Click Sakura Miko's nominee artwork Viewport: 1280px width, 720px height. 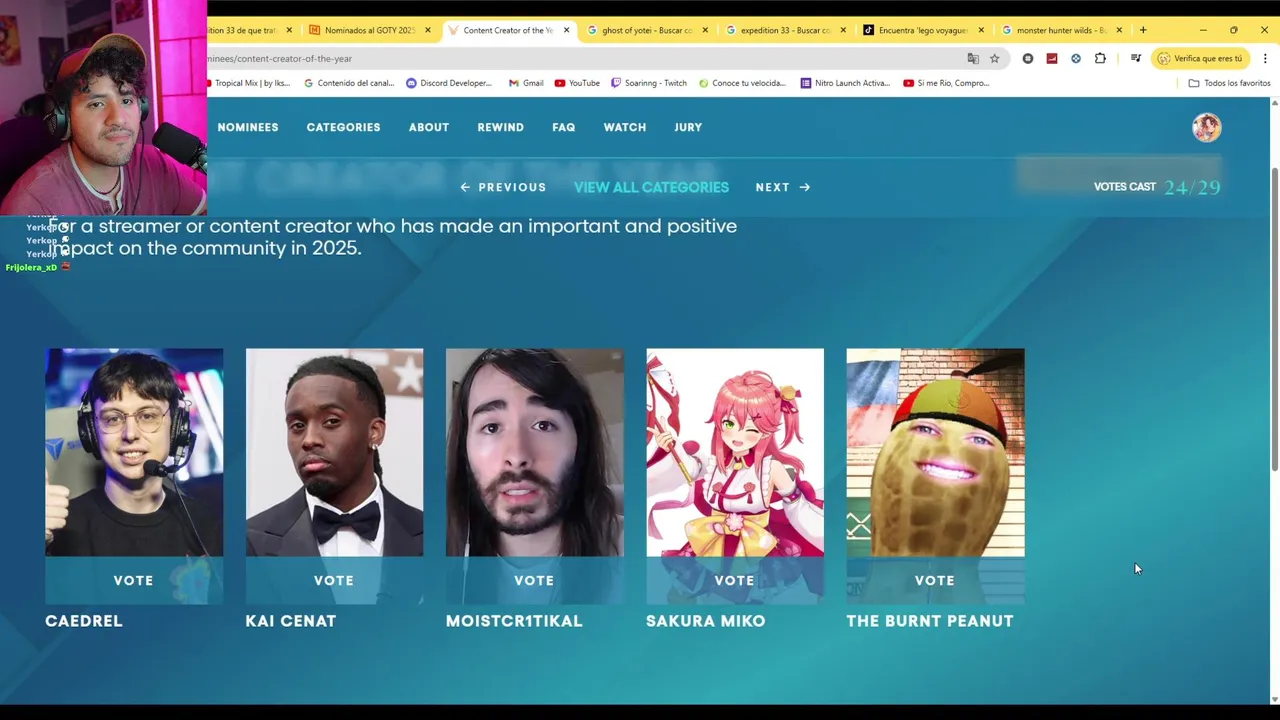click(x=735, y=452)
